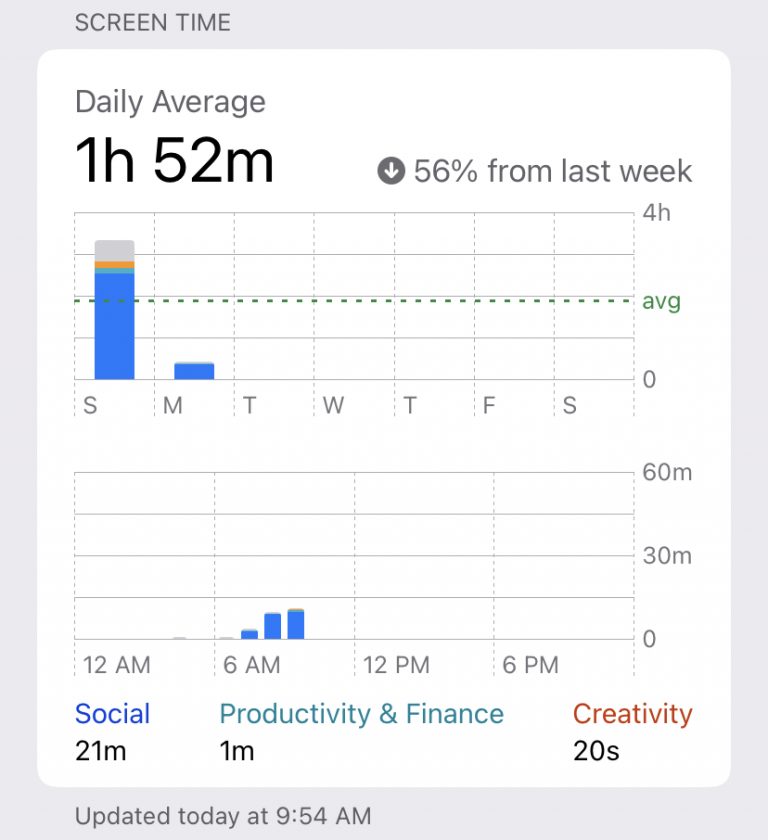Tap the 6 AM hourly axis label
Image resolution: width=768 pixels, height=840 pixels.
tap(251, 665)
